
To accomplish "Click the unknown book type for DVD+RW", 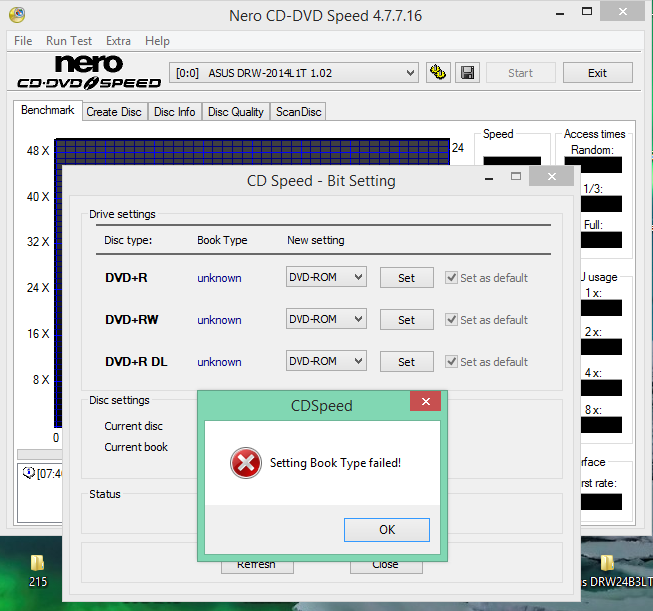I will pyautogui.click(x=219, y=320).
